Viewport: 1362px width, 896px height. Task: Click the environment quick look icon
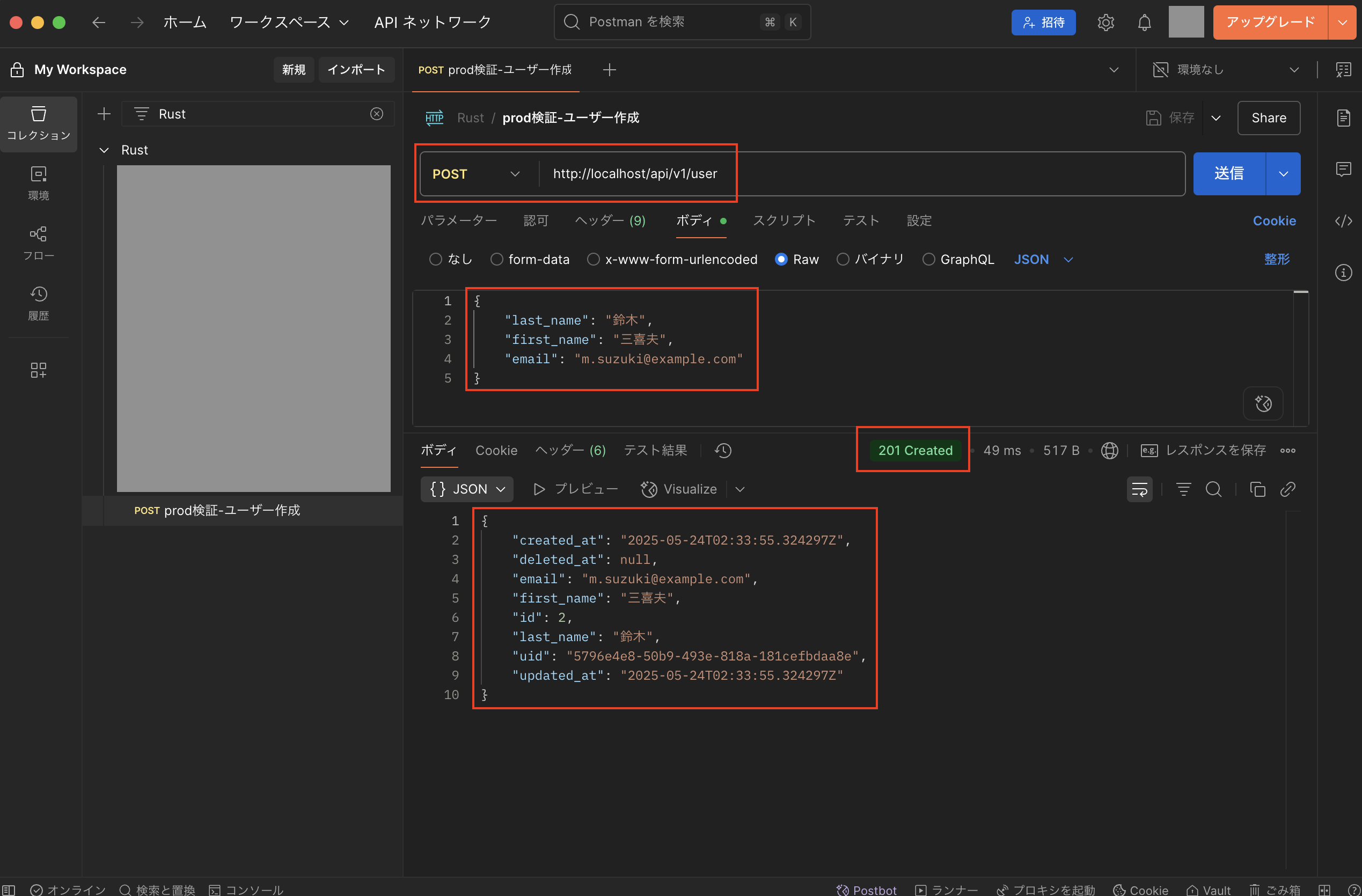pos(1343,70)
